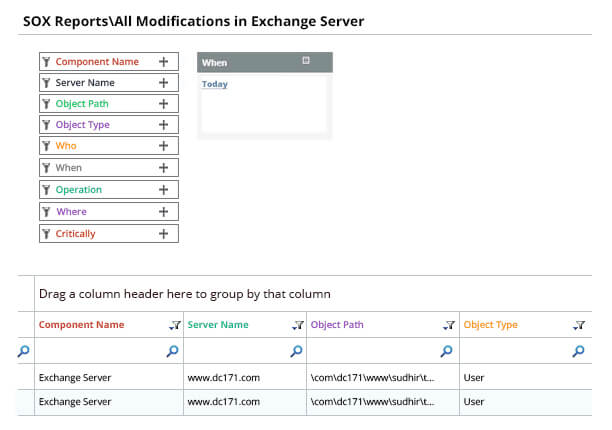The image size is (612, 430).
Task: Click the Today link in When panel
Action: click(215, 84)
